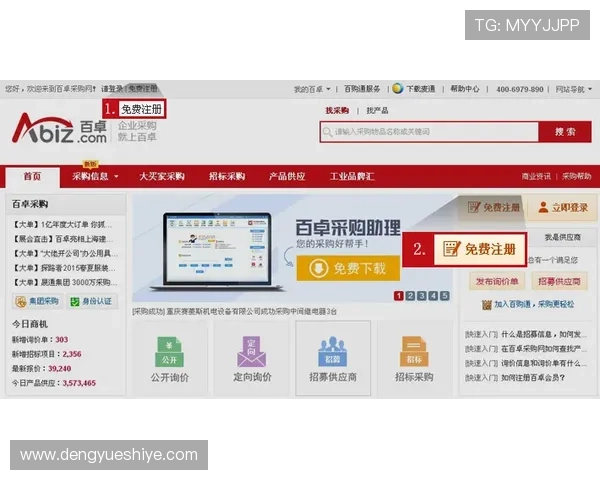Screen dimensions: 600x480
Task: Click the 请登录 link
Action: (x=112, y=89)
